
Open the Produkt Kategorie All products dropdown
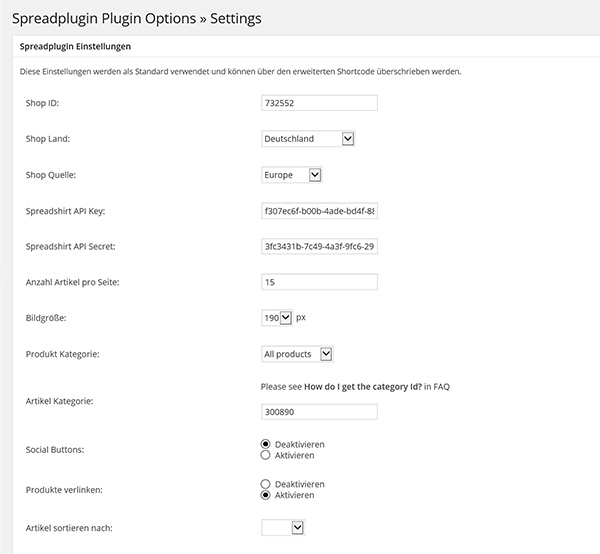[x=297, y=354]
